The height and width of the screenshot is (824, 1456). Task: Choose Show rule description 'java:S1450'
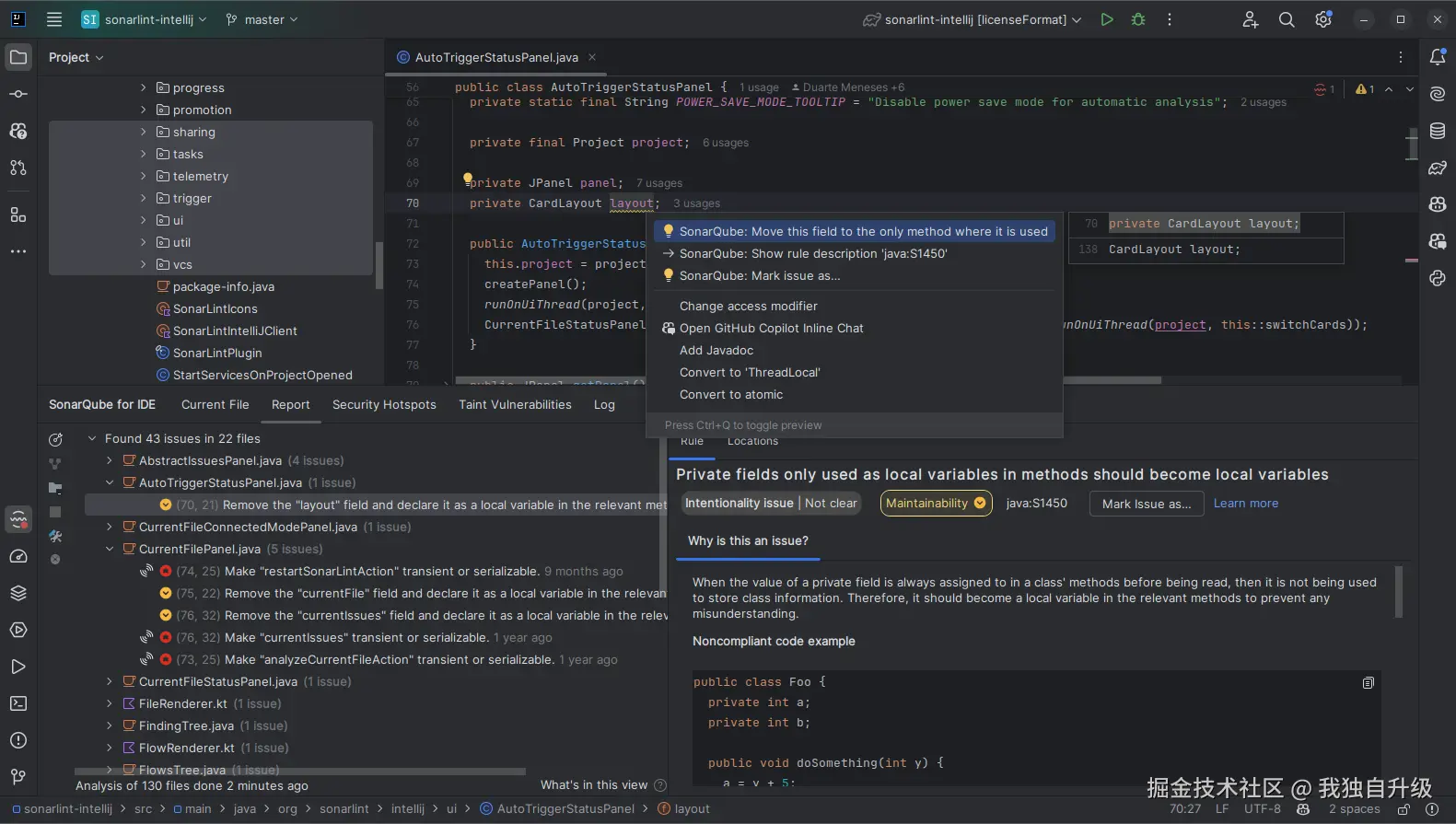pyautogui.click(x=855, y=254)
